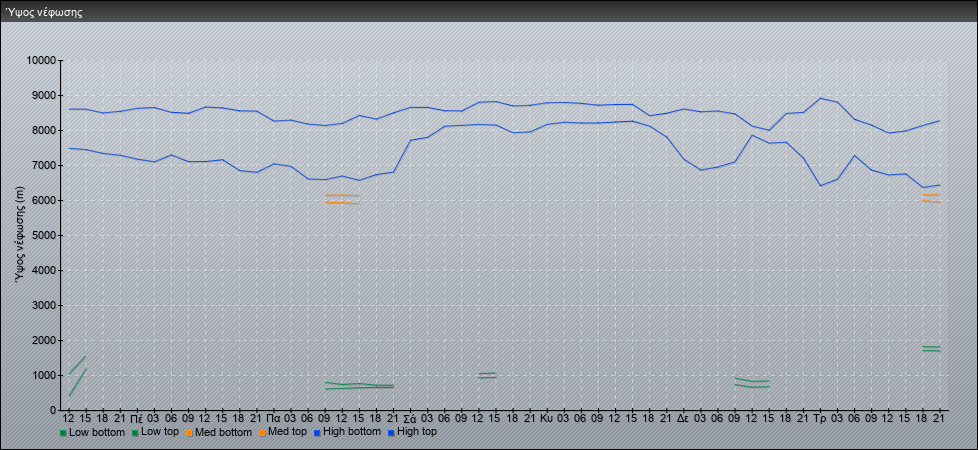The height and width of the screenshot is (450, 978).
Task: Click the vertical axis title Ύψος νέφωσης (m)
Action: click(20, 235)
